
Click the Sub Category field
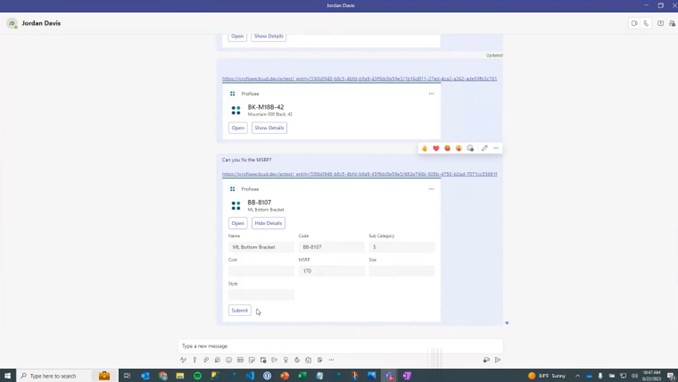(x=402, y=247)
